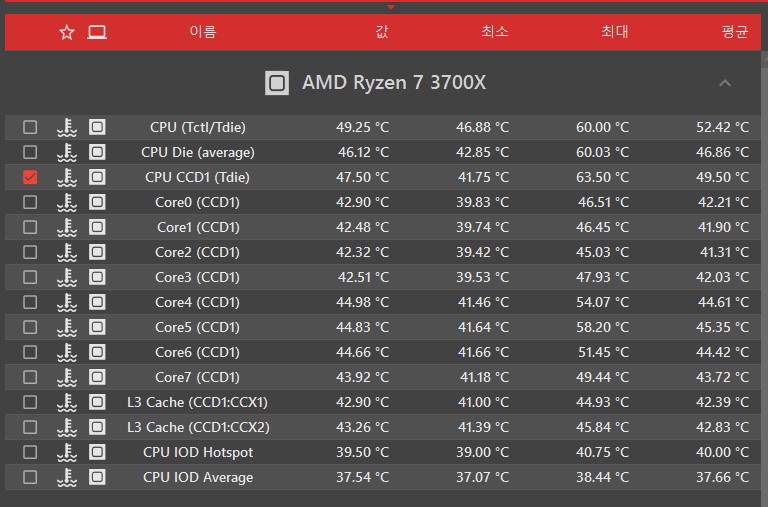This screenshot has height=507, width=768.
Task: Click temperature icon in CPU (Tctl/Tdie) row
Action: (x=67, y=127)
